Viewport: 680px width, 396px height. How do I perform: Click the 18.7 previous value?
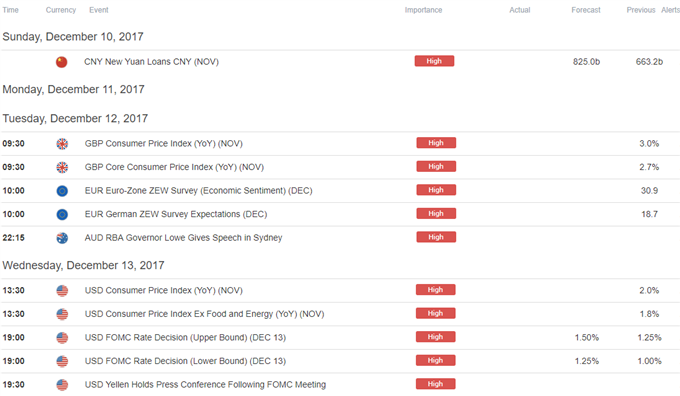click(x=649, y=214)
